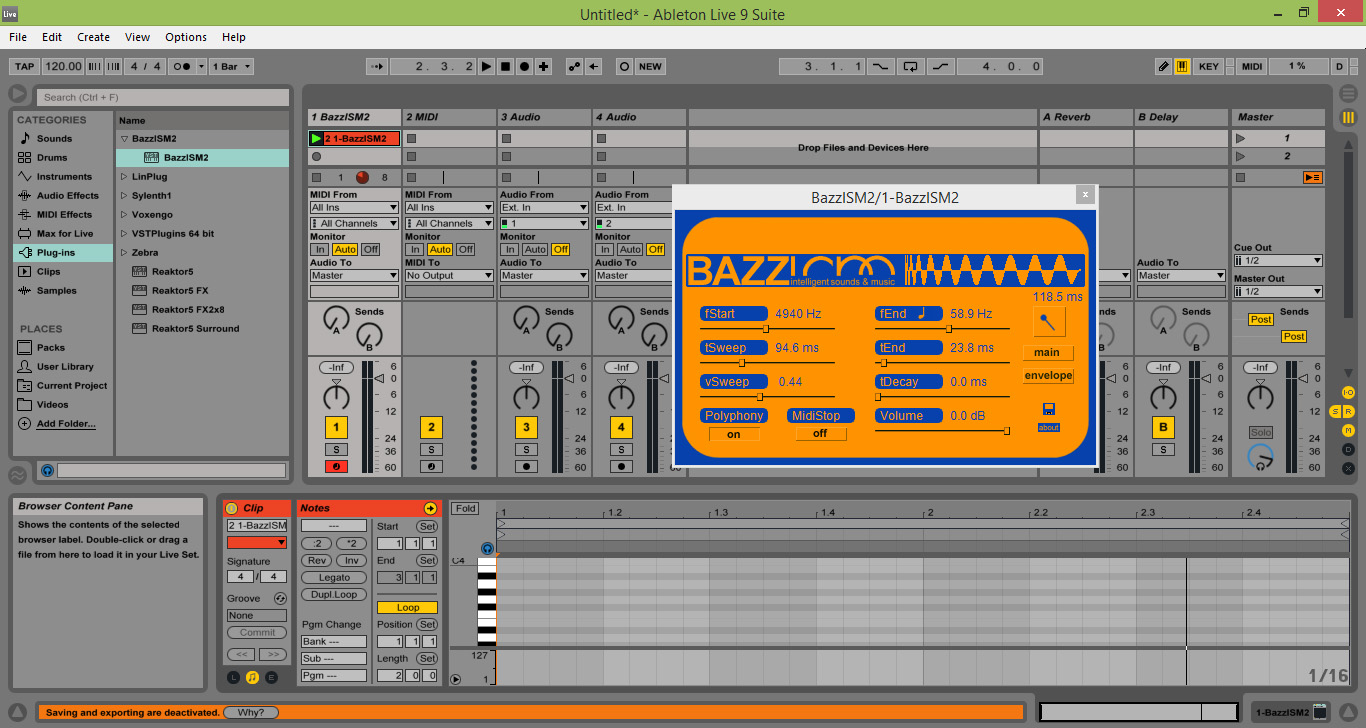This screenshot has width=1366, height=728.
Task: Open the View menu
Action: pos(138,37)
